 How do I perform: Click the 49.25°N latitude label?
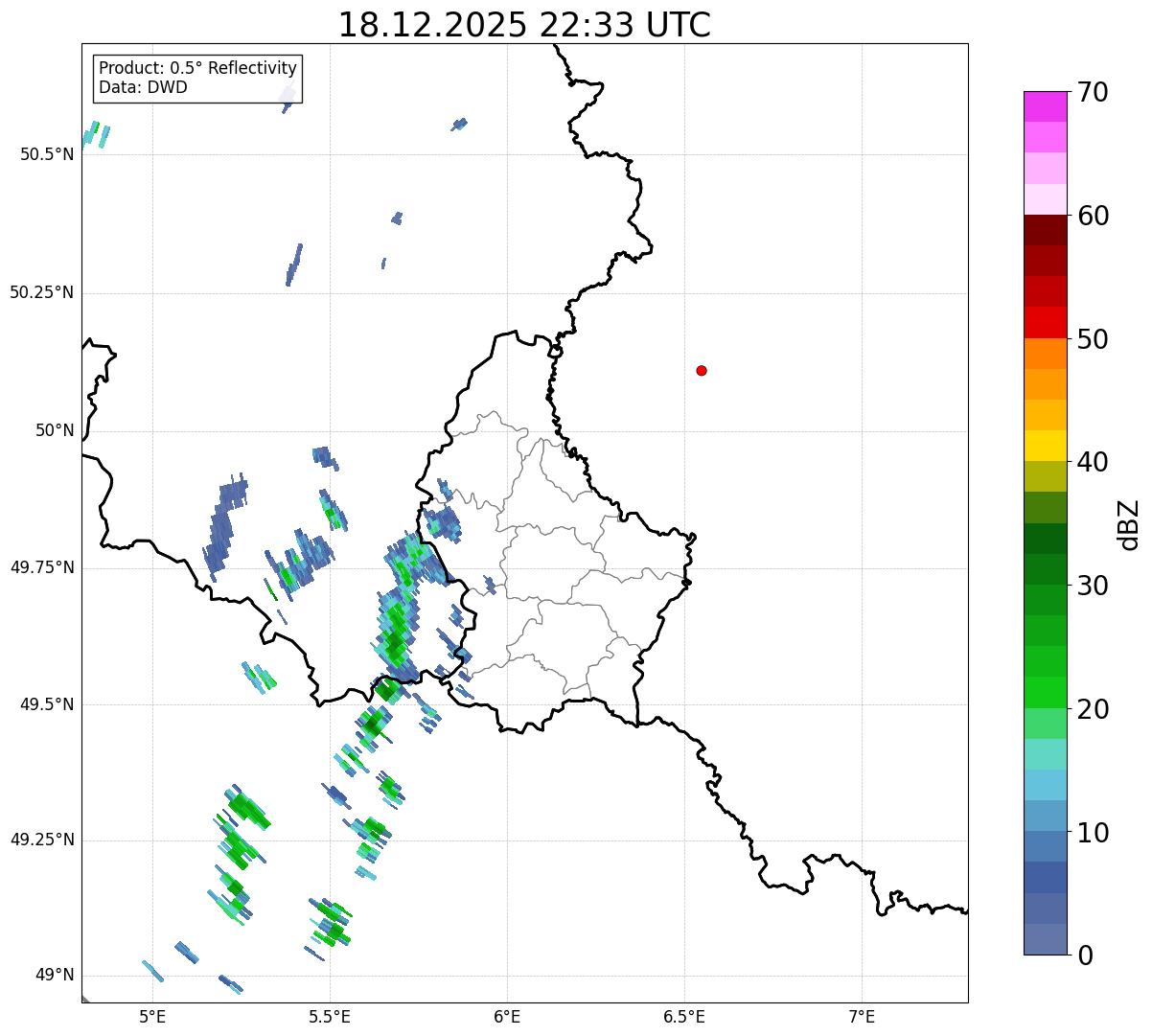(41, 840)
